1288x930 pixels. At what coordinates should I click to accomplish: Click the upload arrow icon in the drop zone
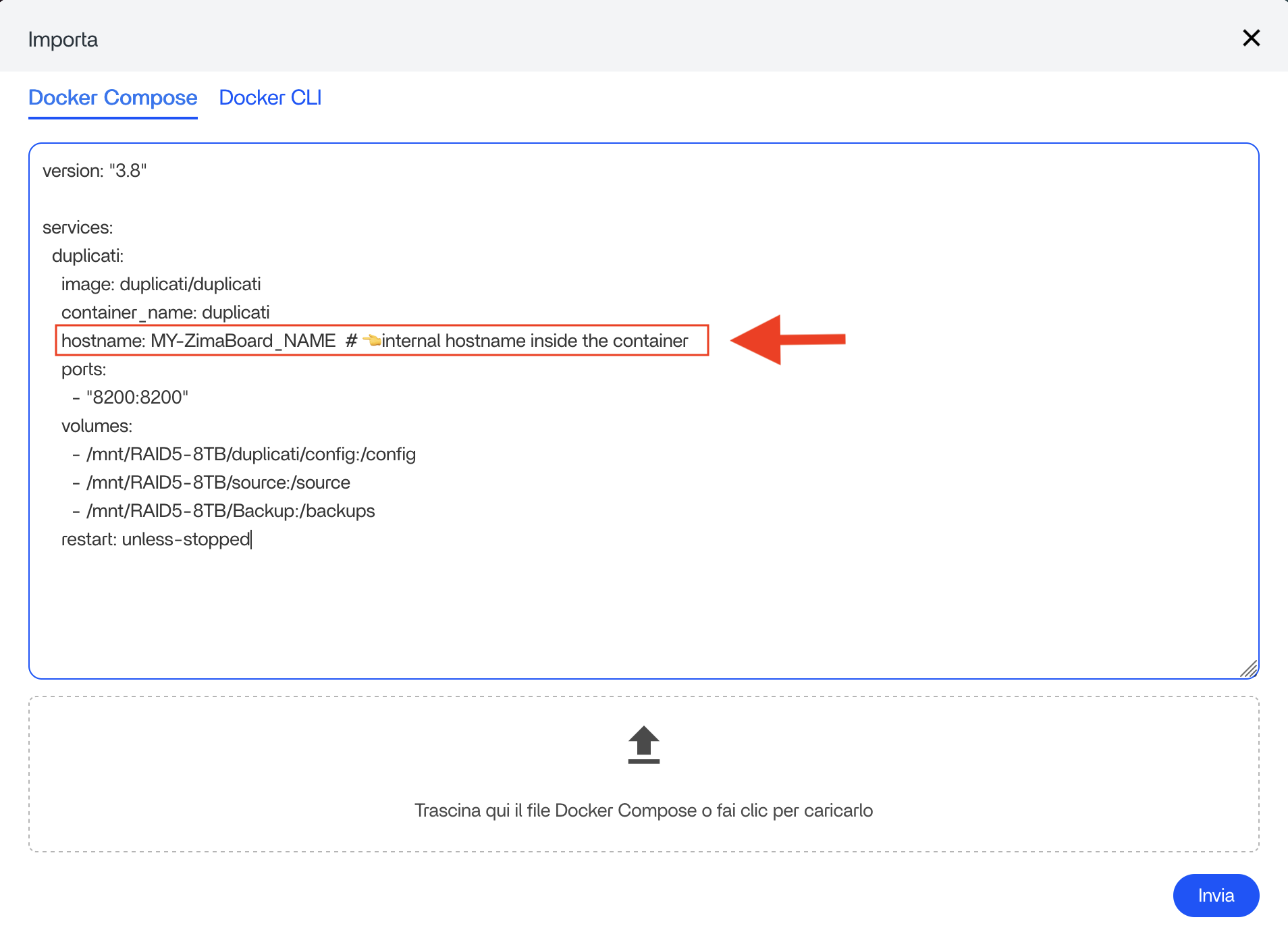click(x=643, y=745)
